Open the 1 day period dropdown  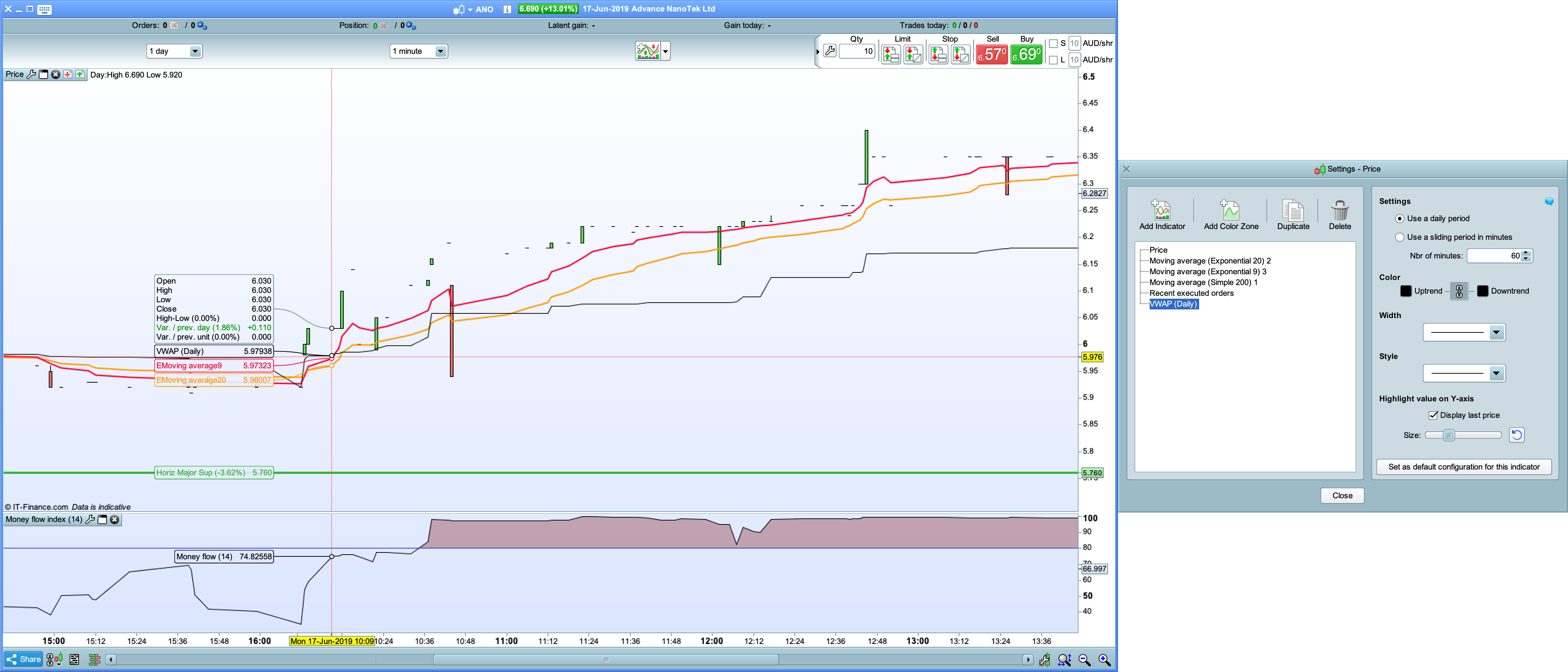coord(195,51)
